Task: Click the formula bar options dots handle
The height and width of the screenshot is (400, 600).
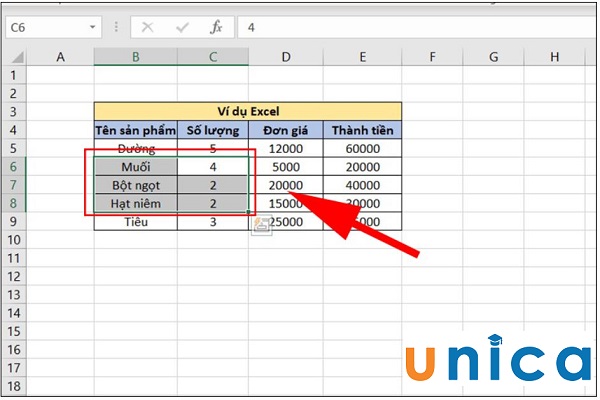Action: [x=116, y=27]
